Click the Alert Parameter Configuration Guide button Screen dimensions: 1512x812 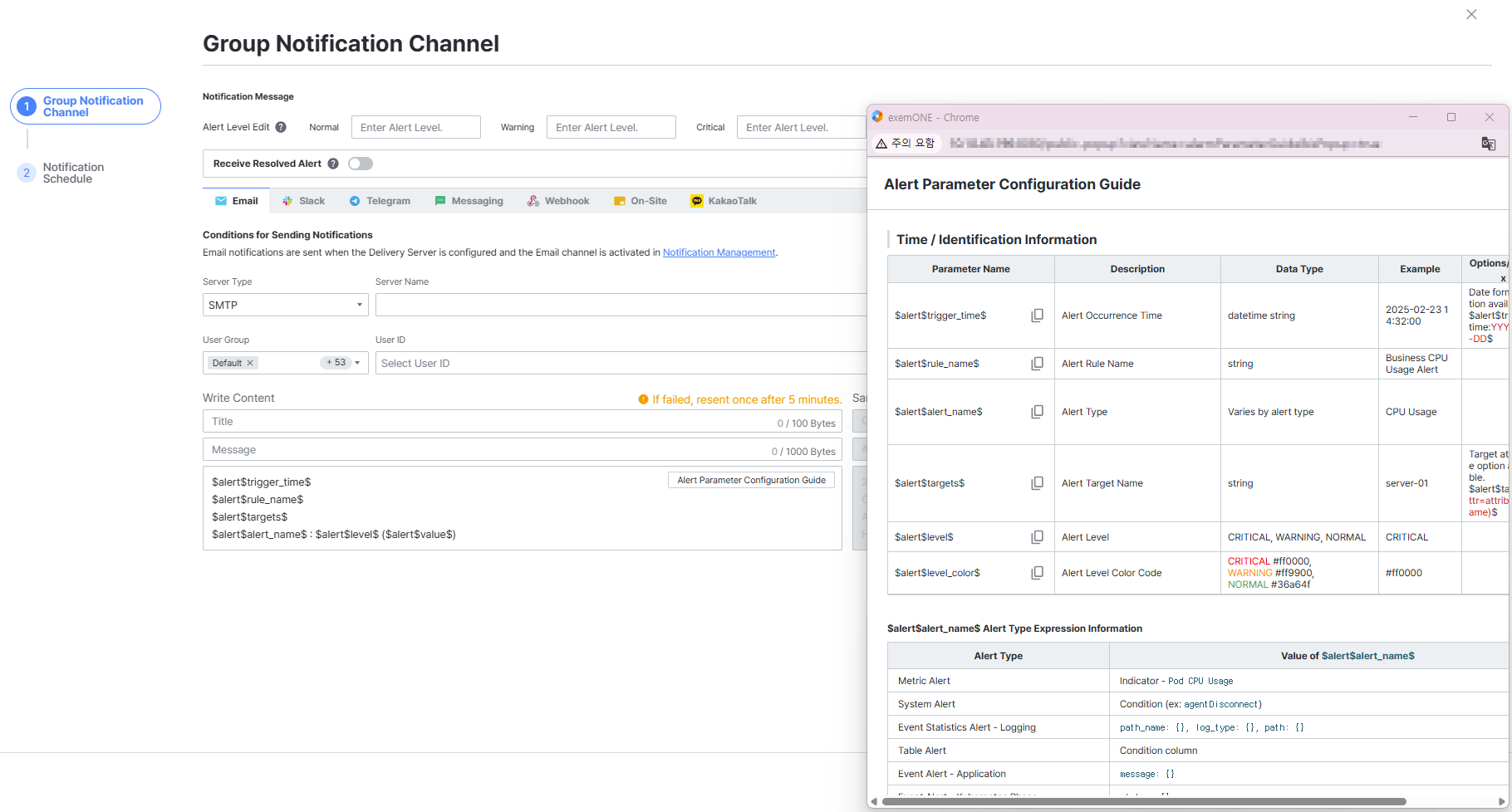[x=751, y=480]
